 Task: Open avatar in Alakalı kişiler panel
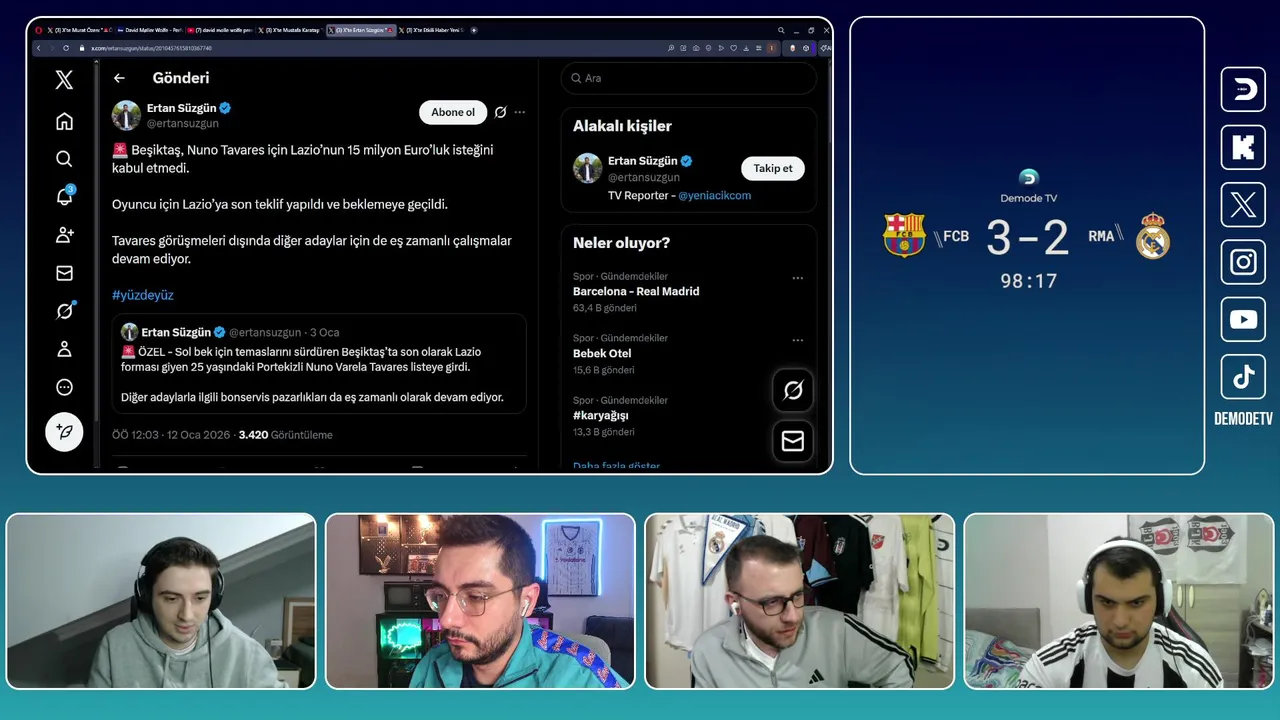click(588, 168)
